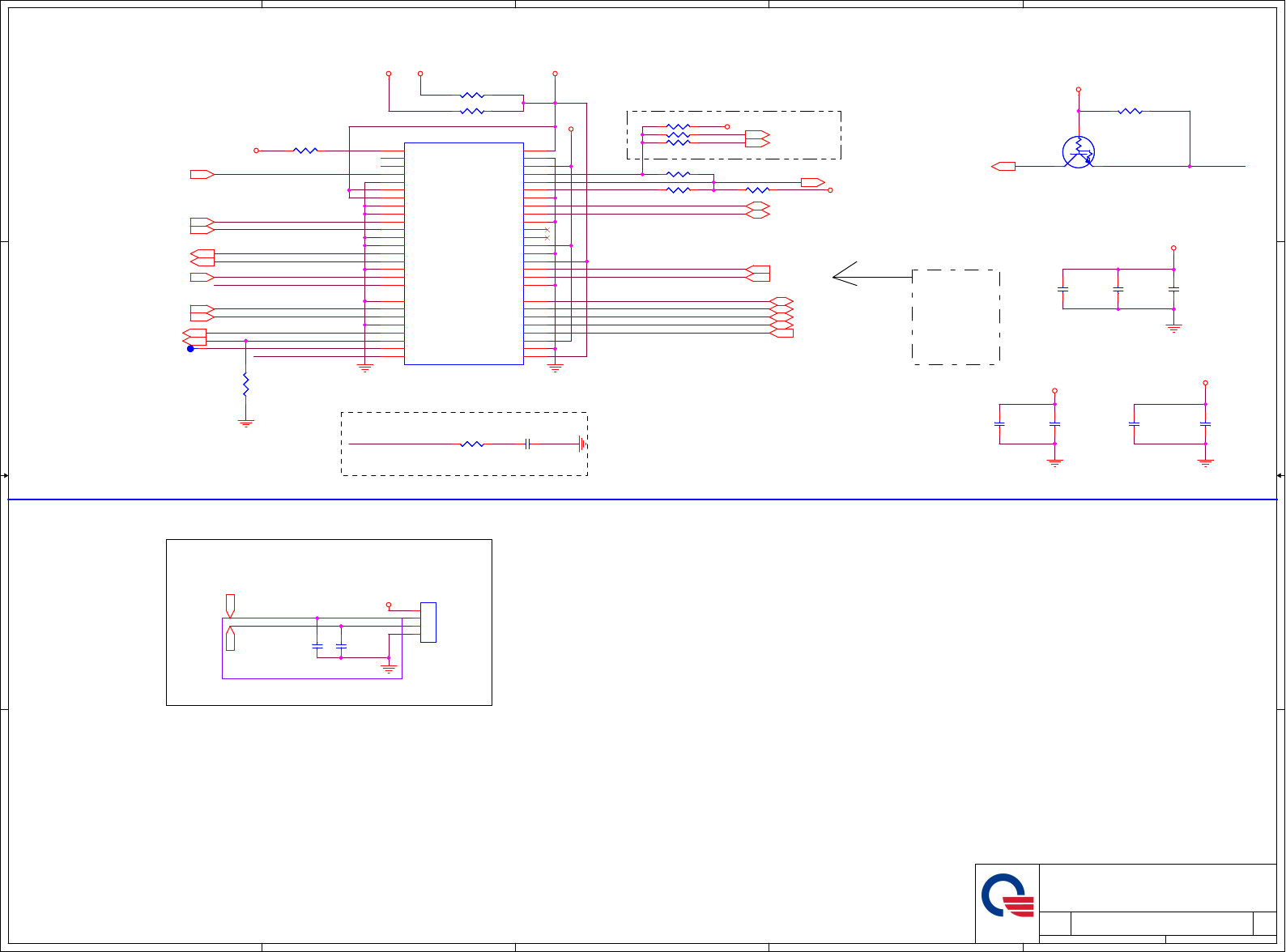Click the solid blue dot marker

[x=190, y=349]
